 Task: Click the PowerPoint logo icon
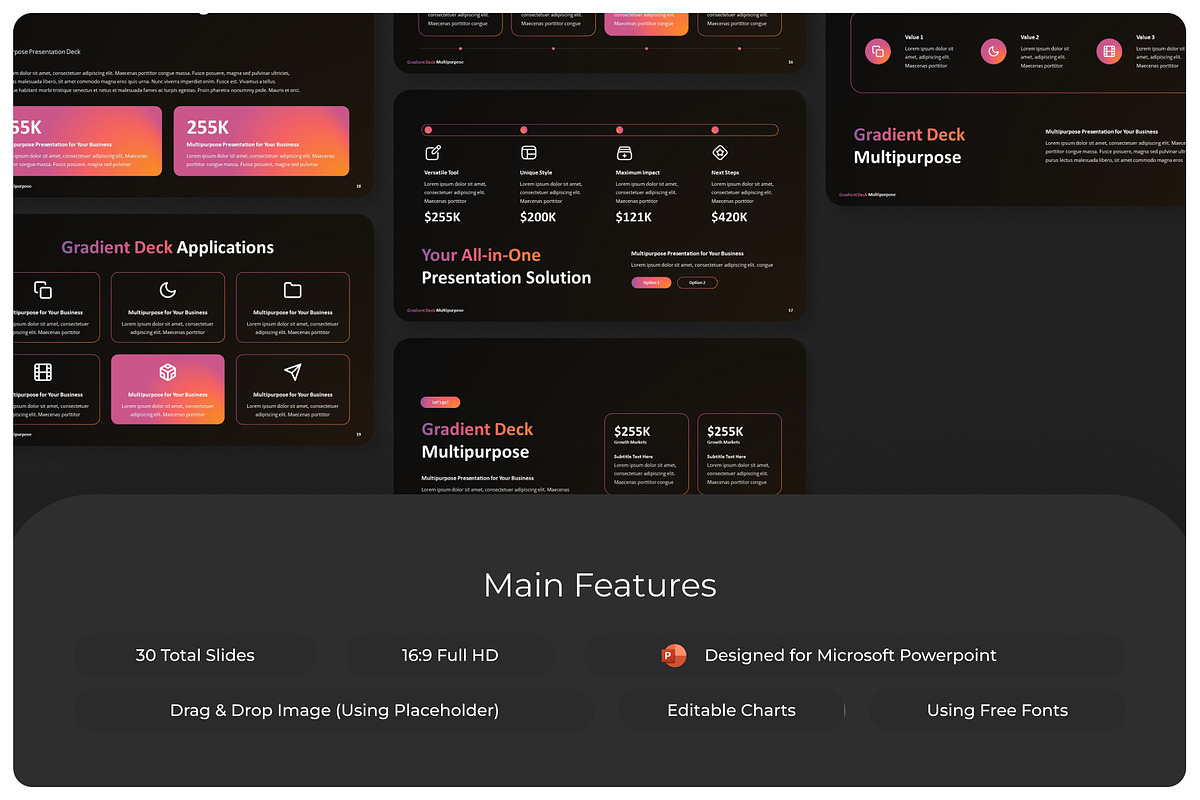tap(674, 655)
